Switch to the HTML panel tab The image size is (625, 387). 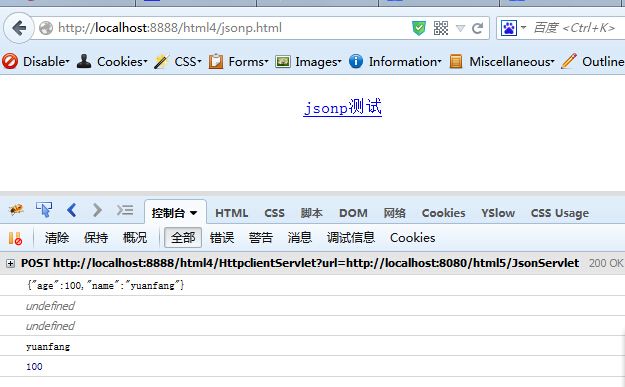point(232,213)
